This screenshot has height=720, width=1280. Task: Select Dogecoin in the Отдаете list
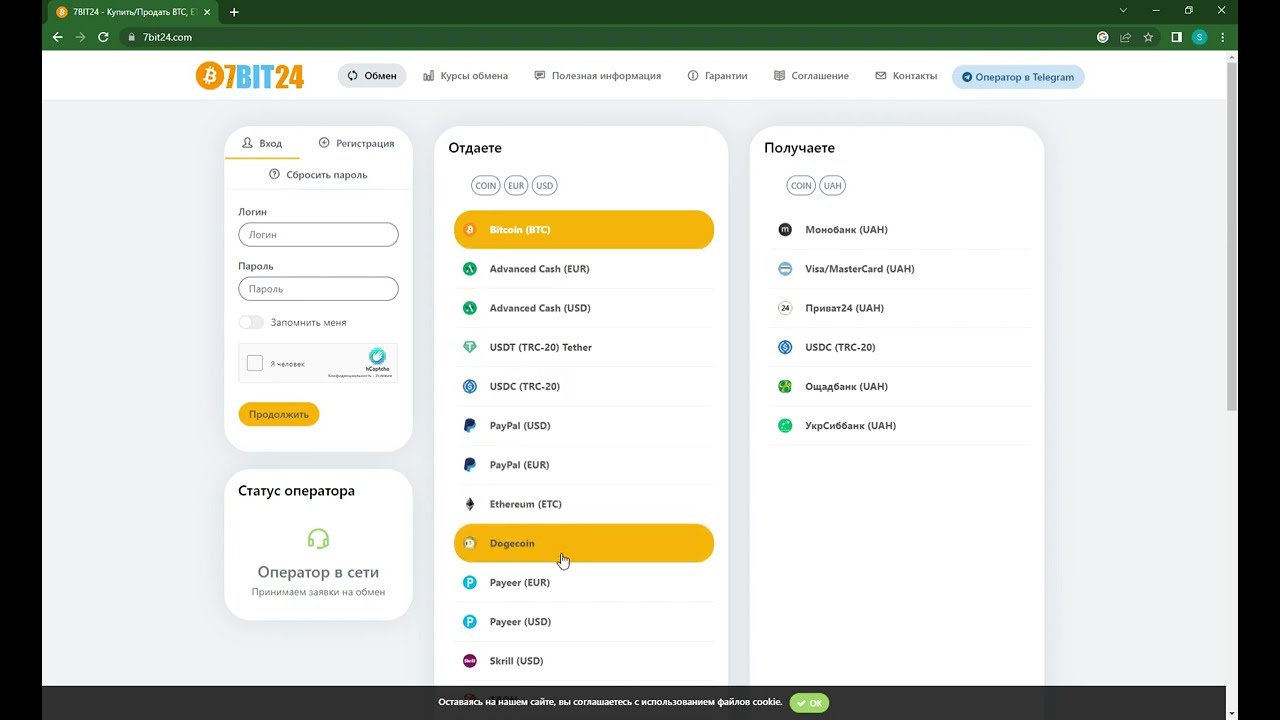pos(584,543)
